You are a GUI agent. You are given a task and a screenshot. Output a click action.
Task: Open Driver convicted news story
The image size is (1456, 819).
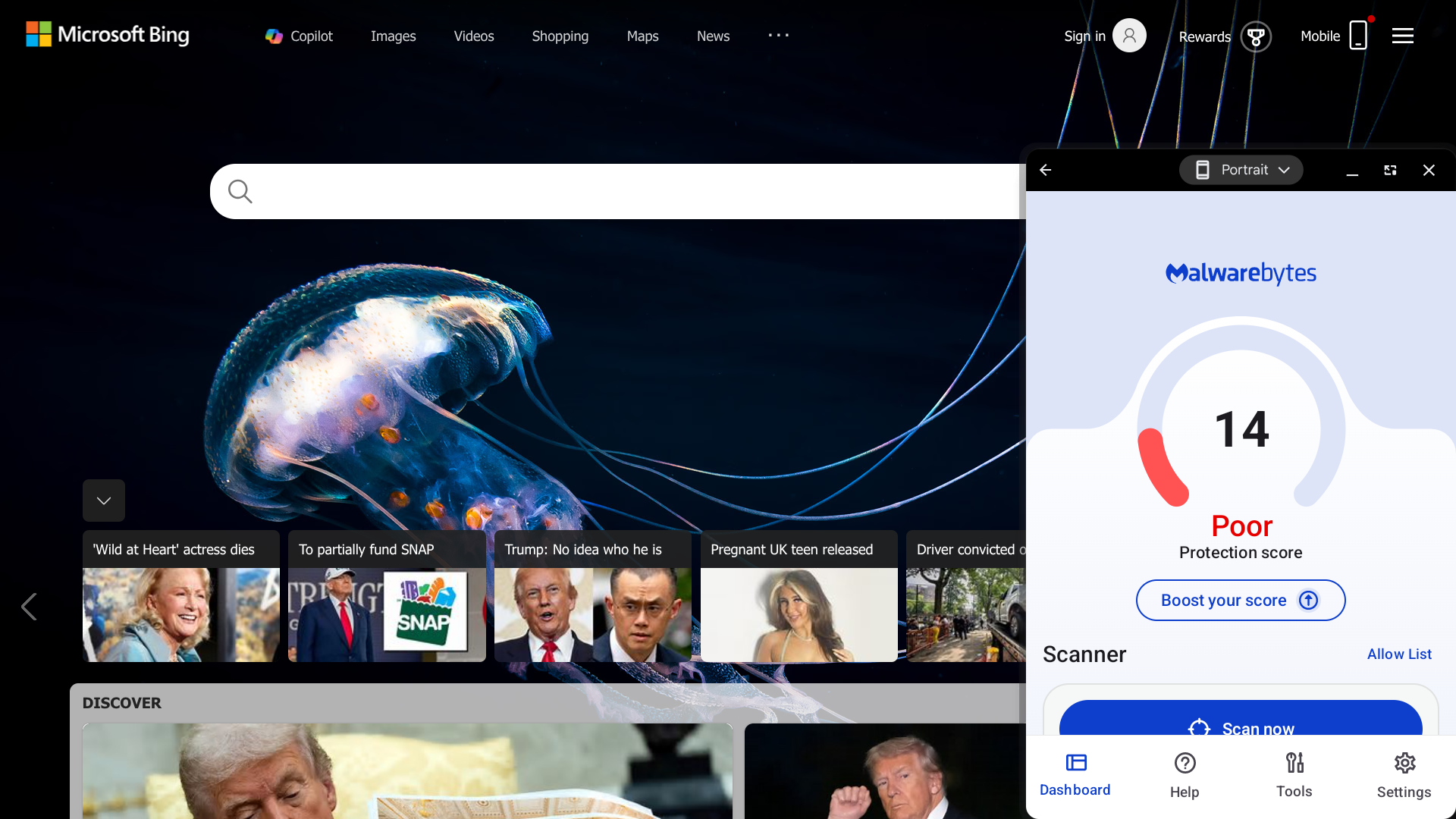point(966,596)
